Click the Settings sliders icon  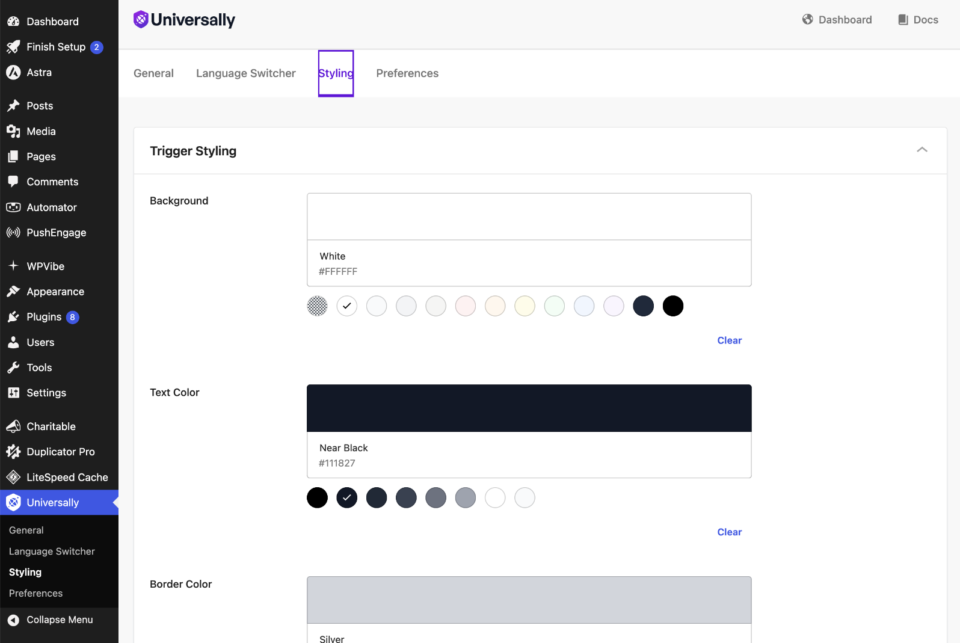(x=13, y=393)
